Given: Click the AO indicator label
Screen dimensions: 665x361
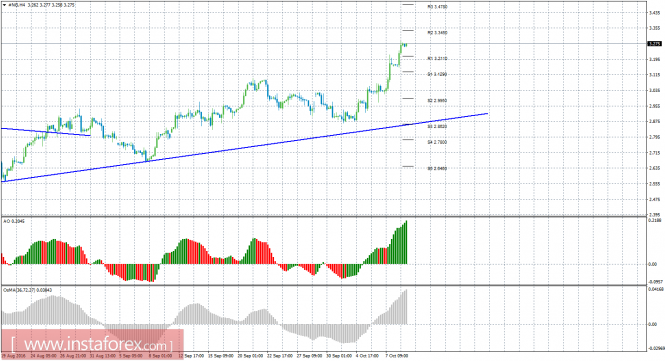Looking at the screenshot, I should pyautogui.click(x=8, y=221).
